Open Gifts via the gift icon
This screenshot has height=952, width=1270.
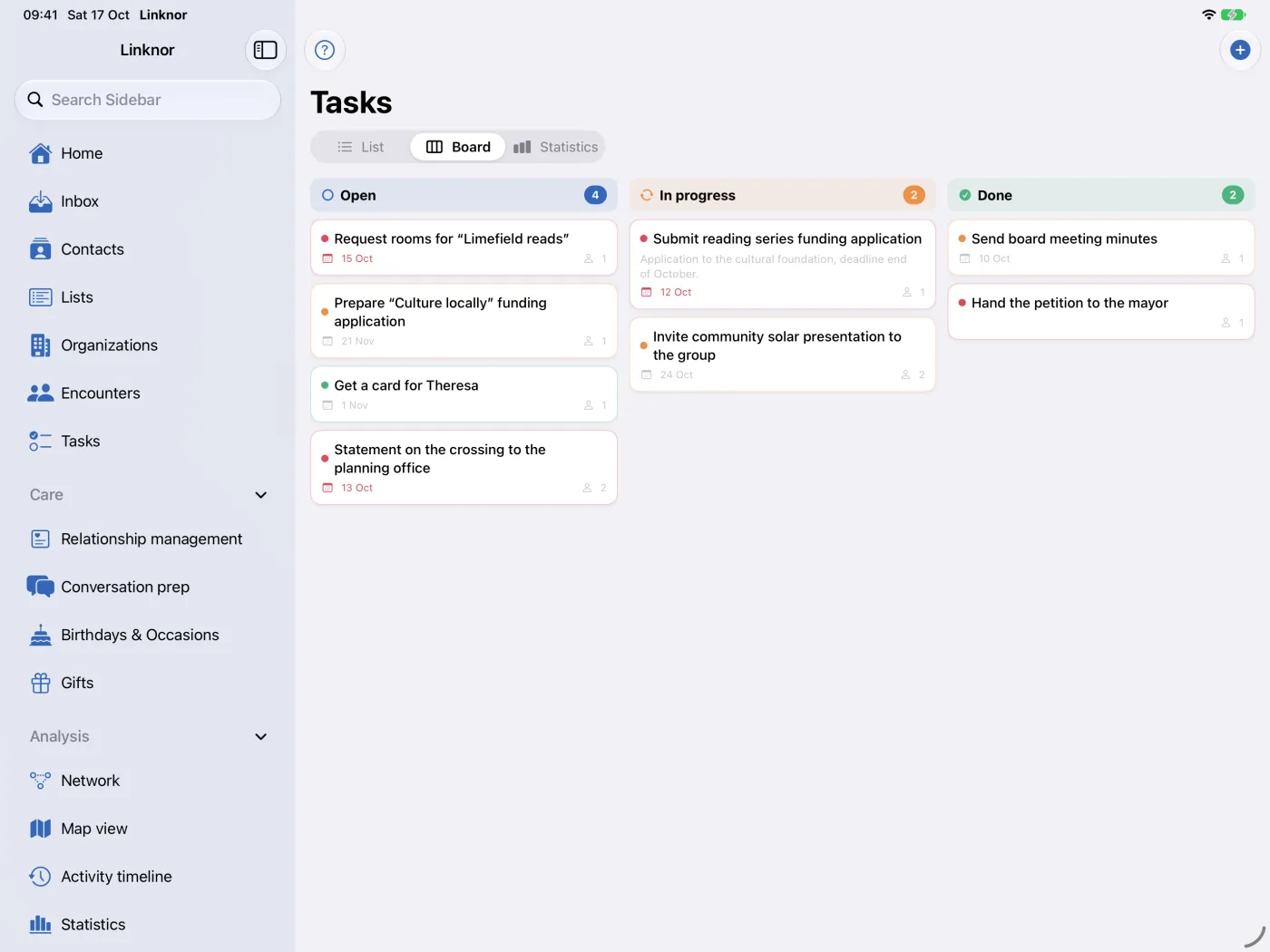point(41,684)
